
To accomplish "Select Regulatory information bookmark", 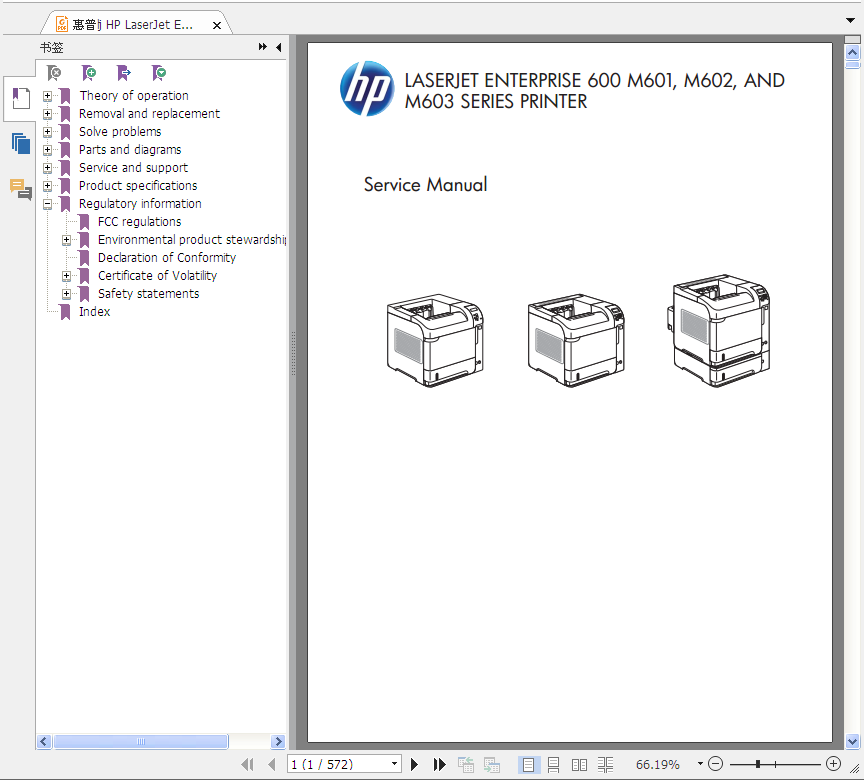I will [140, 204].
